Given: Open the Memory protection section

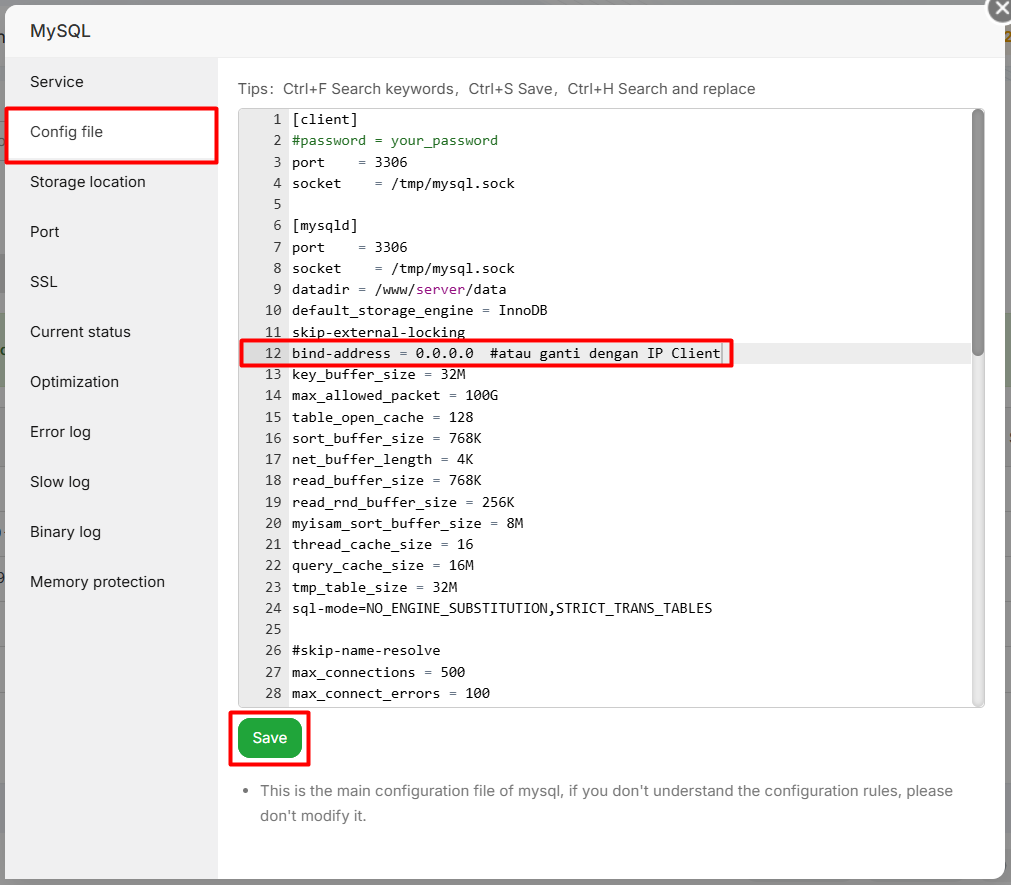Looking at the screenshot, I should [96, 581].
